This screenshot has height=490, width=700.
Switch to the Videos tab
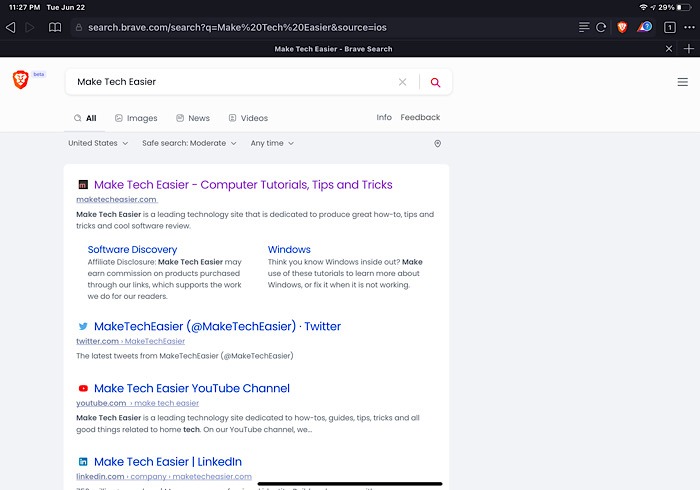[x=248, y=118]
